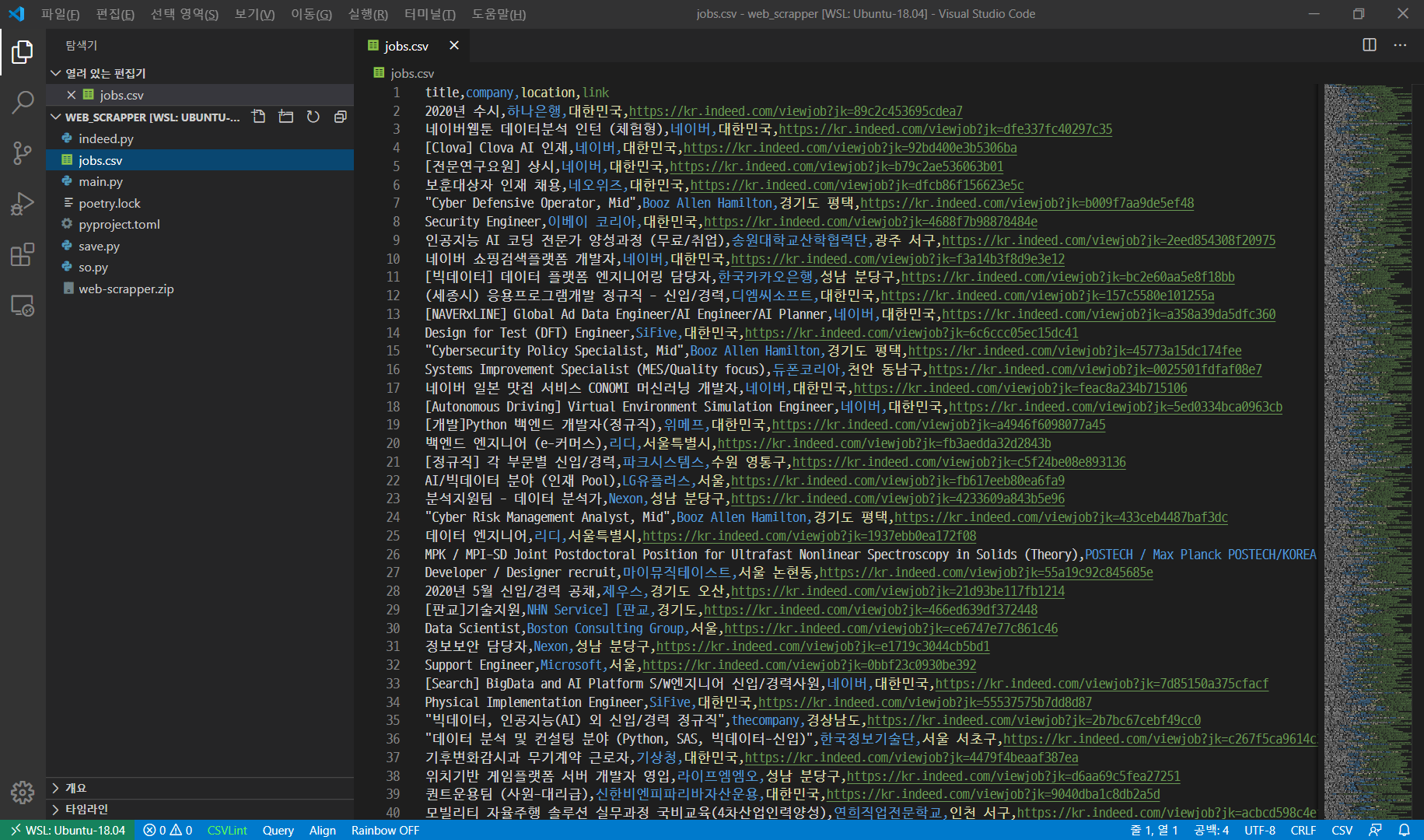The height and width of the screenshot is (840, 1424).
Task: Split the editor to the right
Action: click(x=1370, y=45)
